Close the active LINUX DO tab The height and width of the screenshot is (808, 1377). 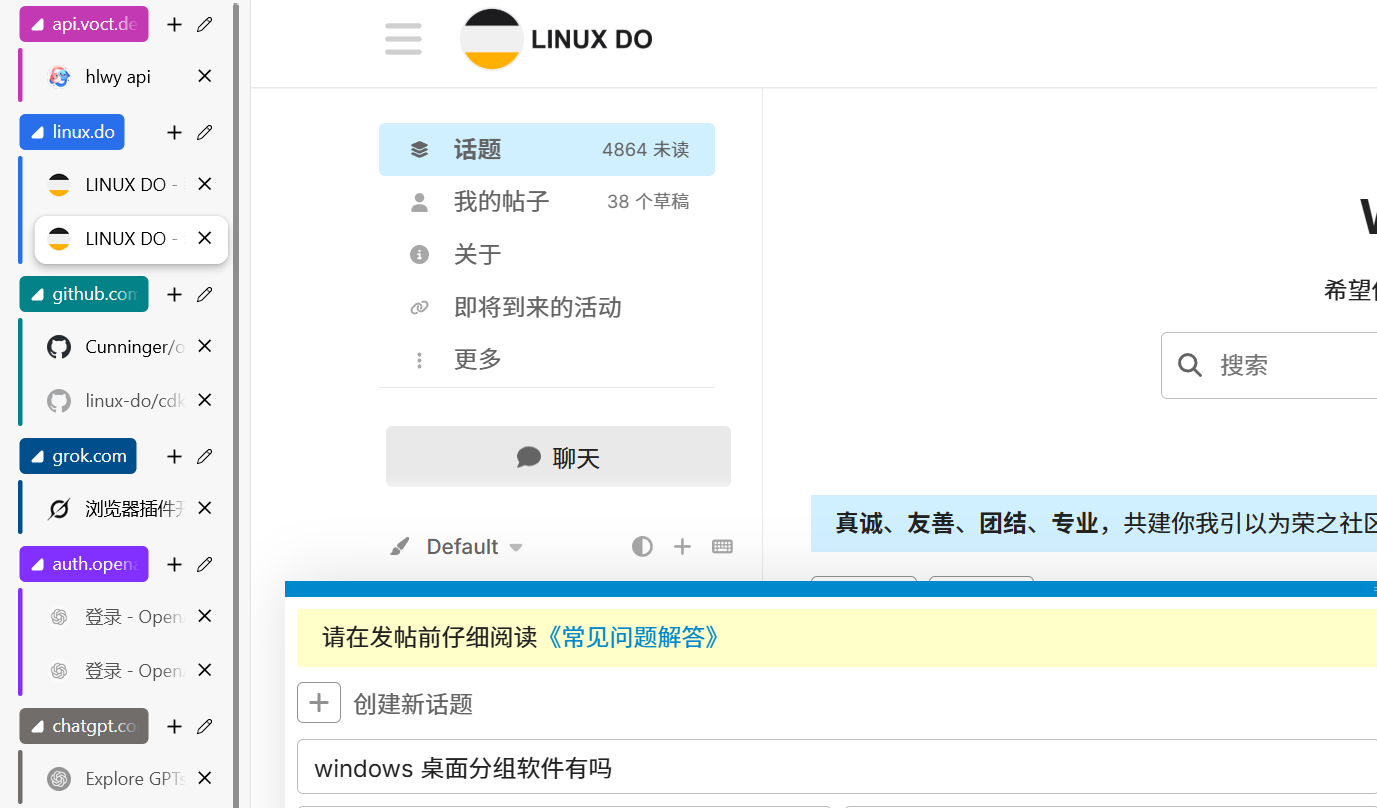tap(205, 238)
